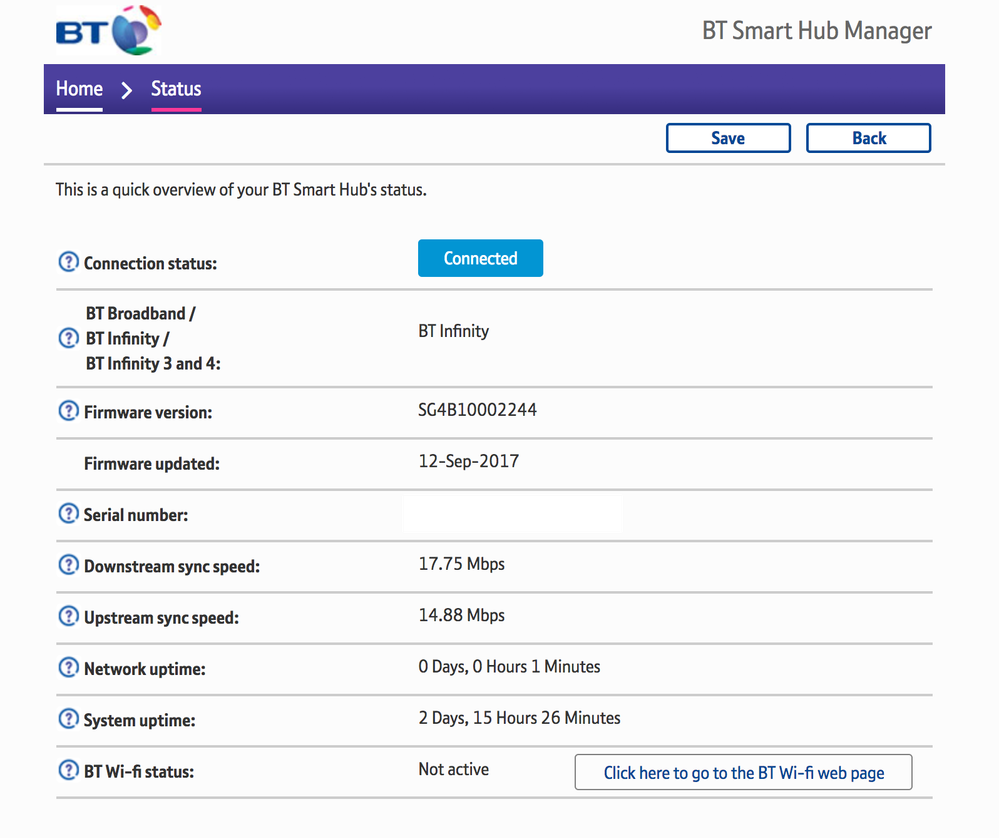
Task: Click the Serial number label
Action: pyautogui.click(x=136, y=515)
